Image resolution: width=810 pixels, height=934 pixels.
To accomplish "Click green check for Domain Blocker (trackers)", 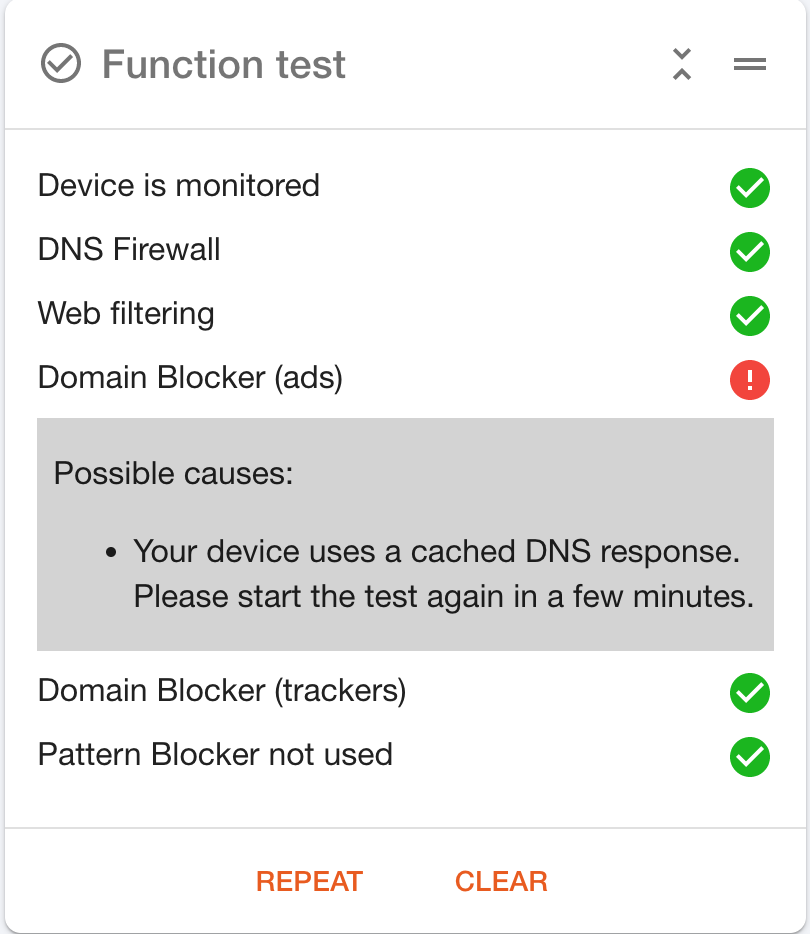I will pos(750,693).
